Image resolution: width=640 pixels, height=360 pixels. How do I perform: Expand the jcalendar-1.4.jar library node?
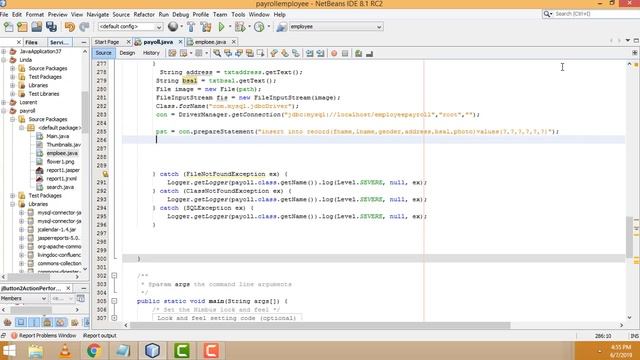coord(22,229)
